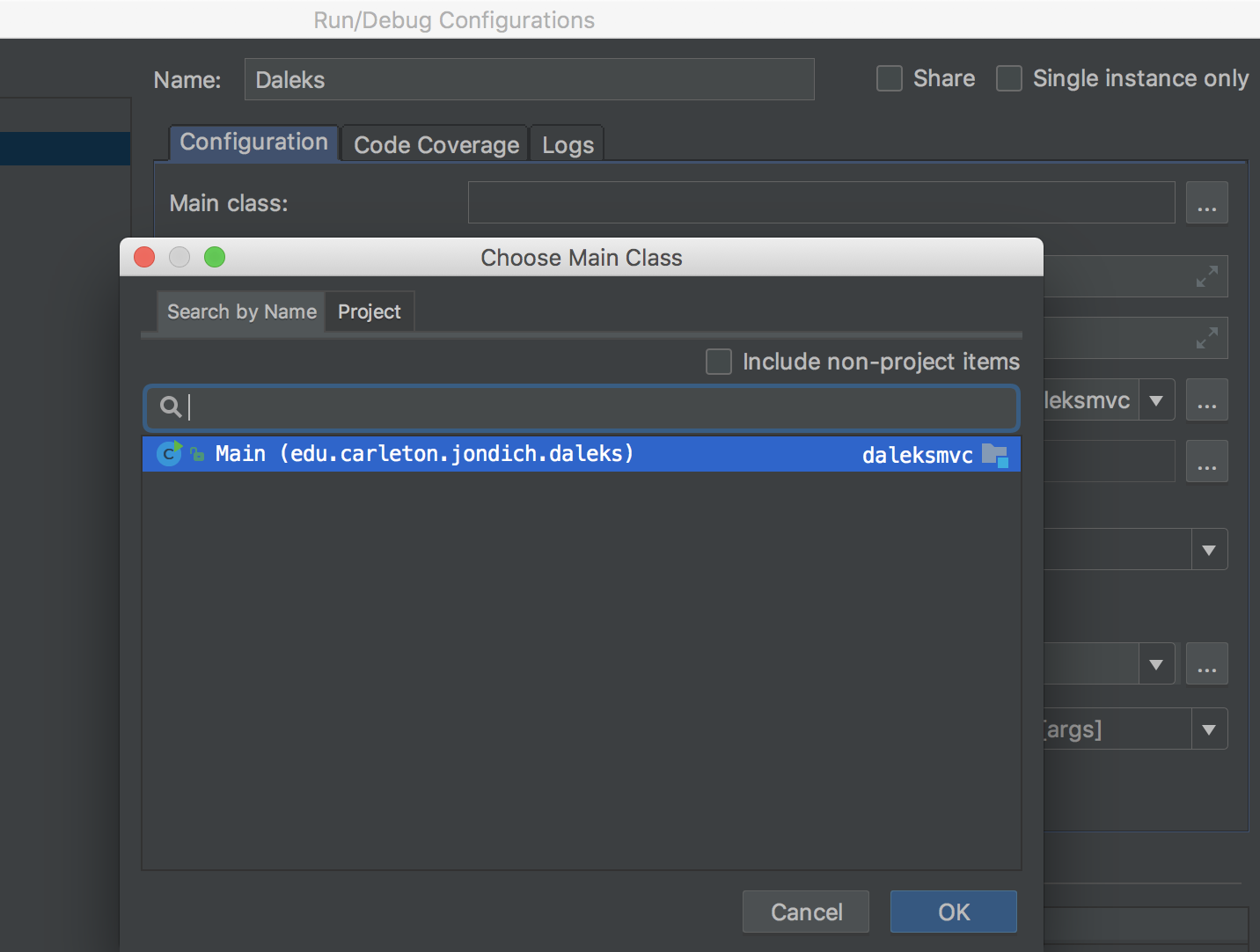Select the Search by Name tab
1260x952 pixels.
tap(242, 312)
